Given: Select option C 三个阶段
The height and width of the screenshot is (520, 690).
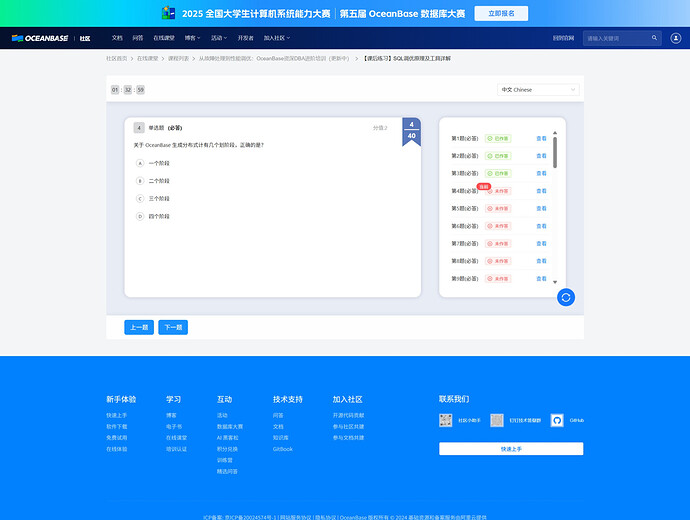Looking at the screenshot, I should (x=153, y=198).
